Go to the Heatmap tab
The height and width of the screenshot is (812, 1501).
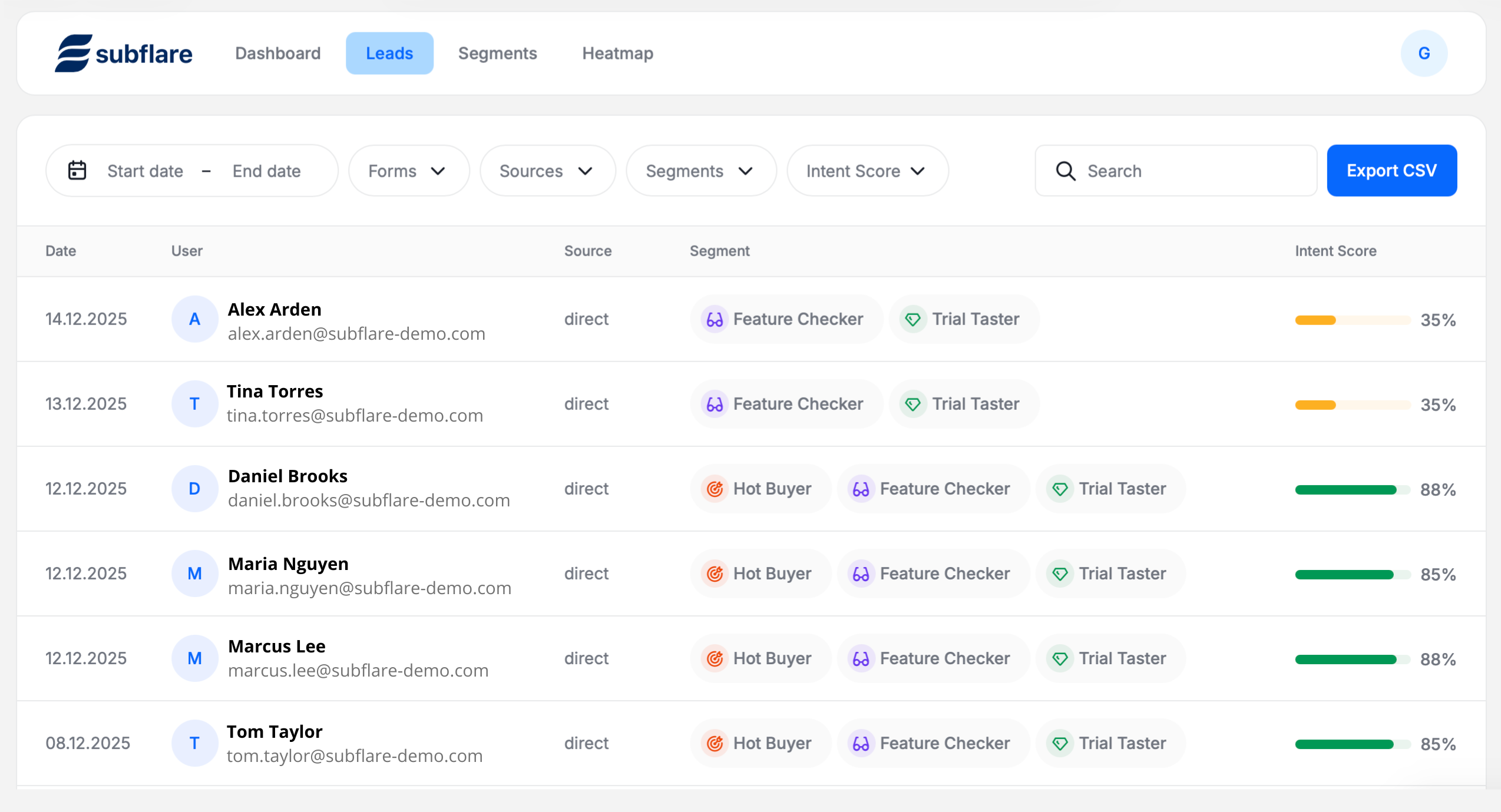[617, 54]
